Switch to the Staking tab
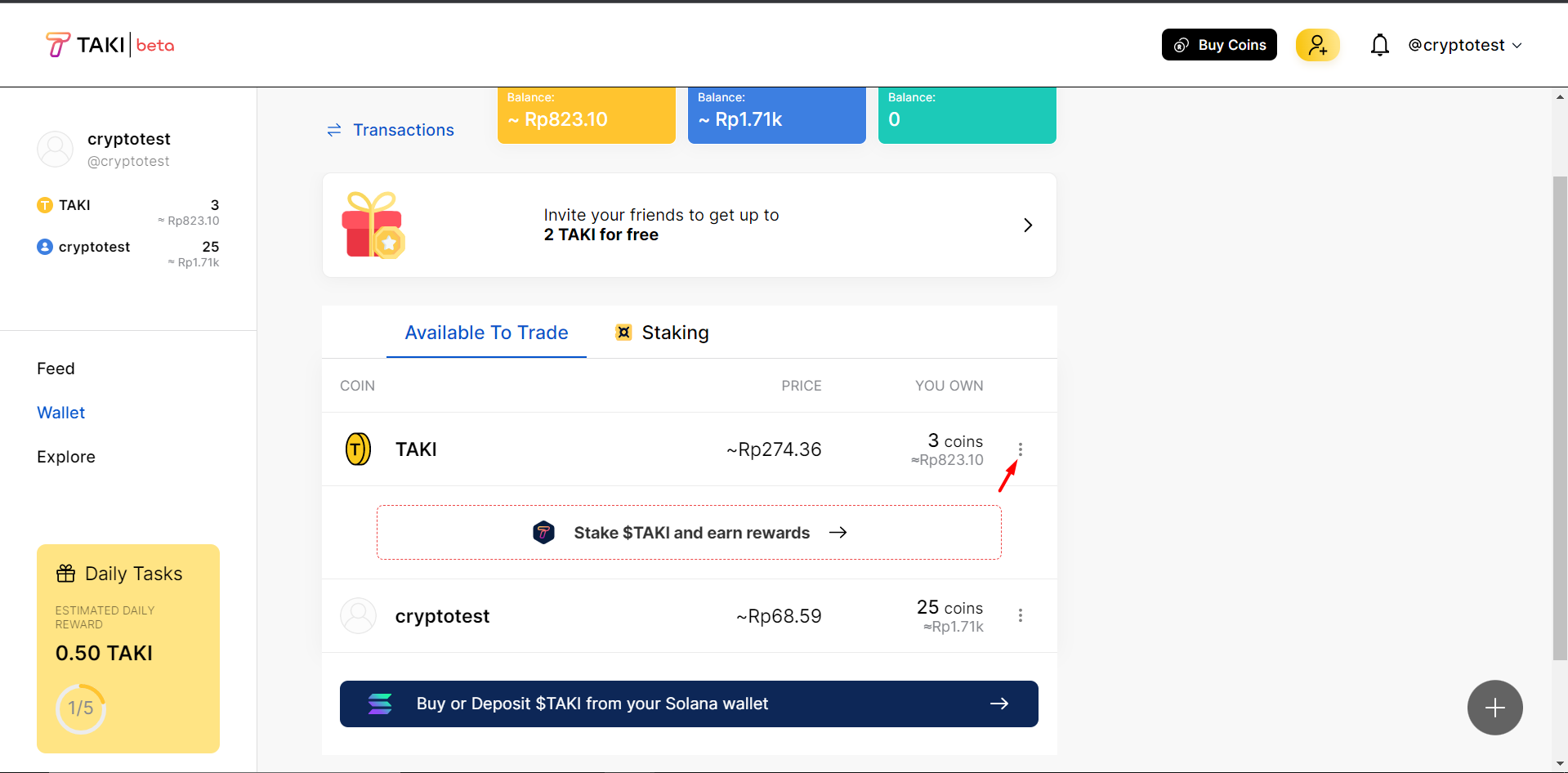Image resolution: width=1568 pixels, height=773 pixels. (662, 333)
